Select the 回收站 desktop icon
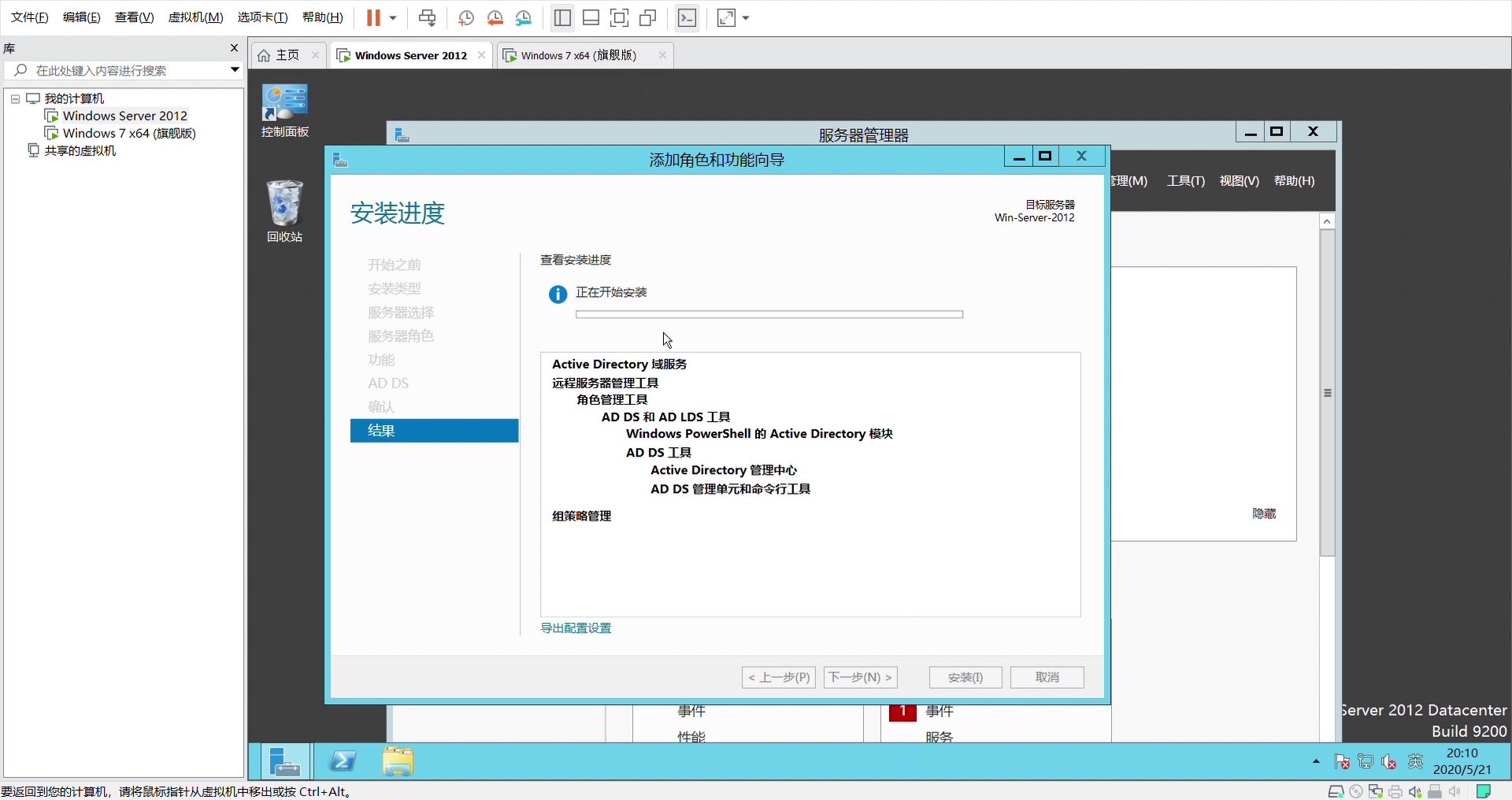 coord(284,211)
